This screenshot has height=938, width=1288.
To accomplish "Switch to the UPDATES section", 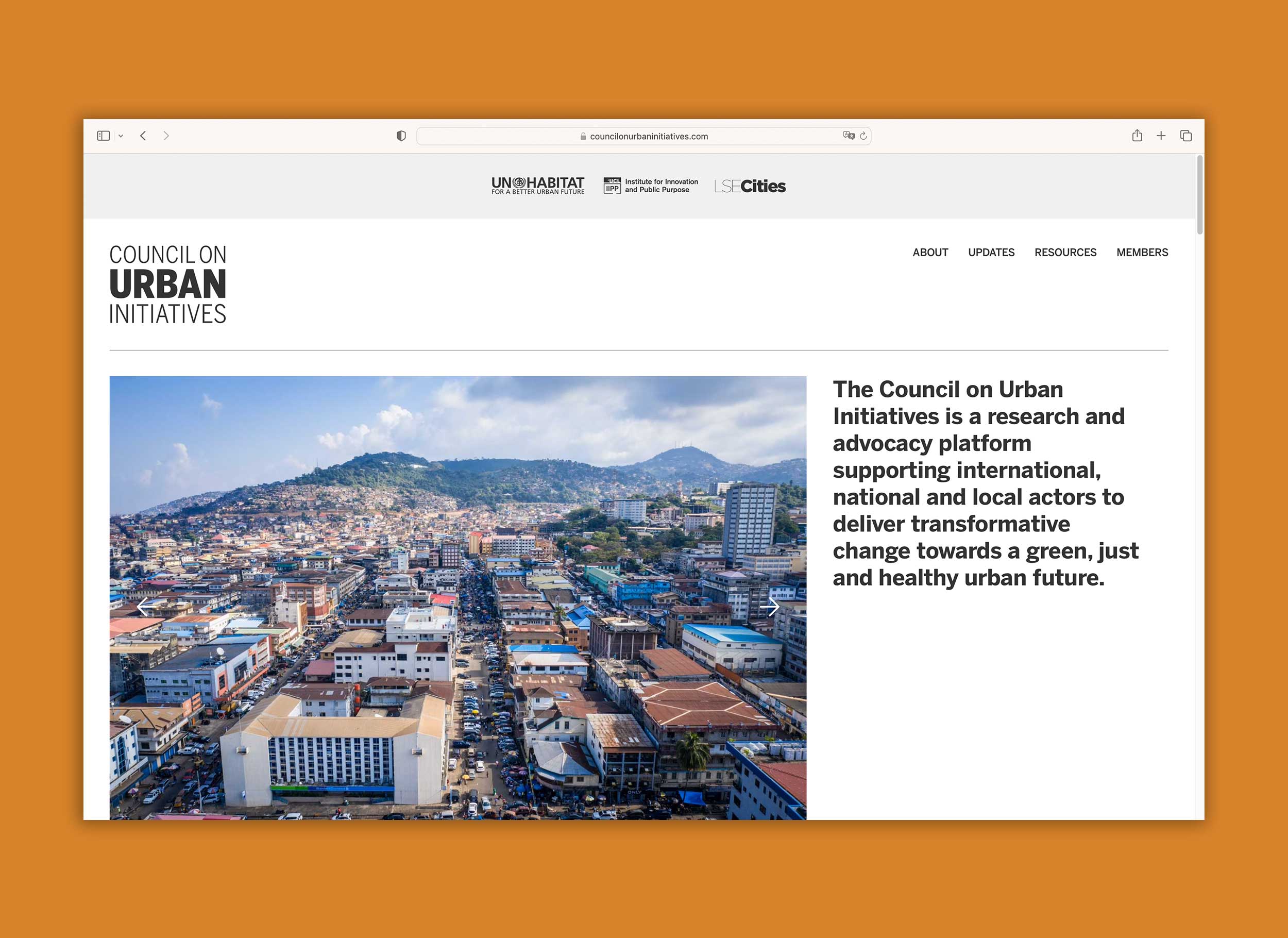I will [x=992, y=252].
